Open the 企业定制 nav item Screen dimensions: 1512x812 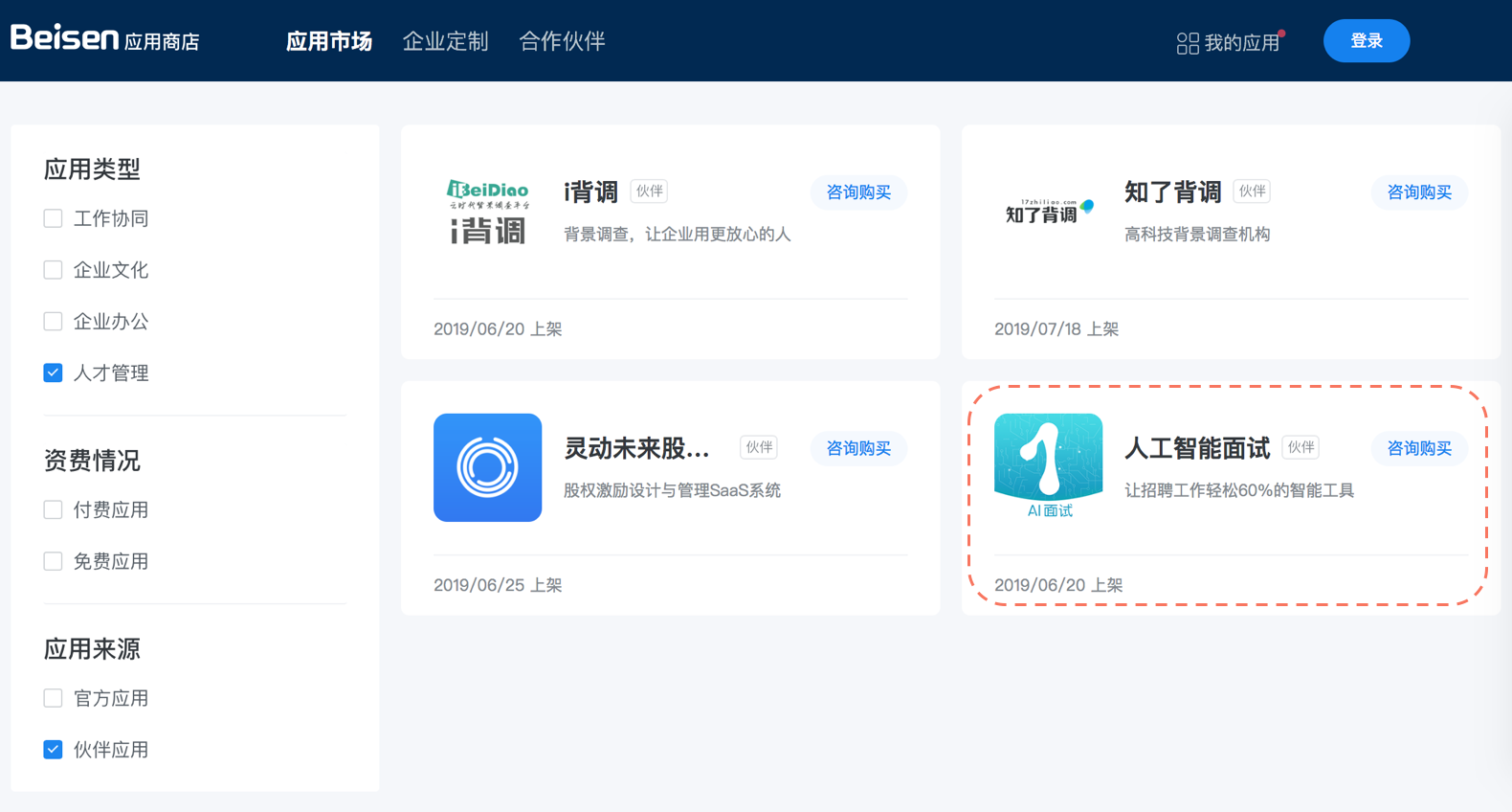point(445,41)
